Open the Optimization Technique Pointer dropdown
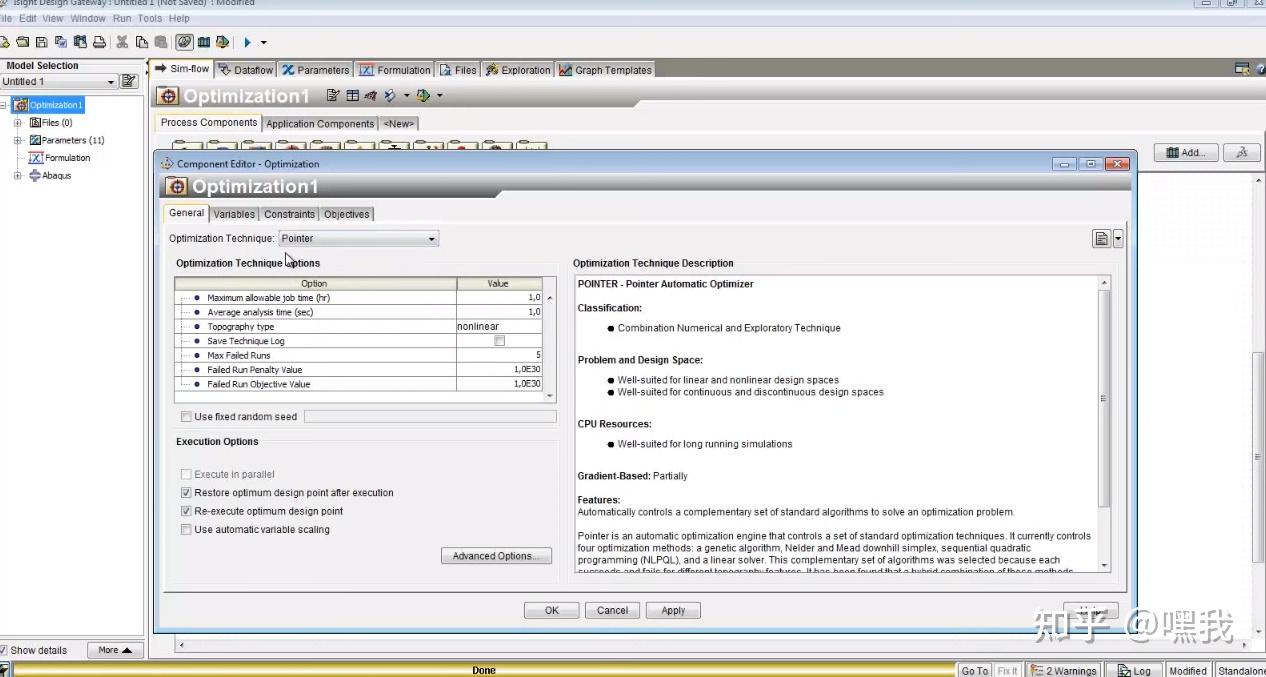Image resolution: width=1266 pixels, height=677 pixels. [358, 239]
